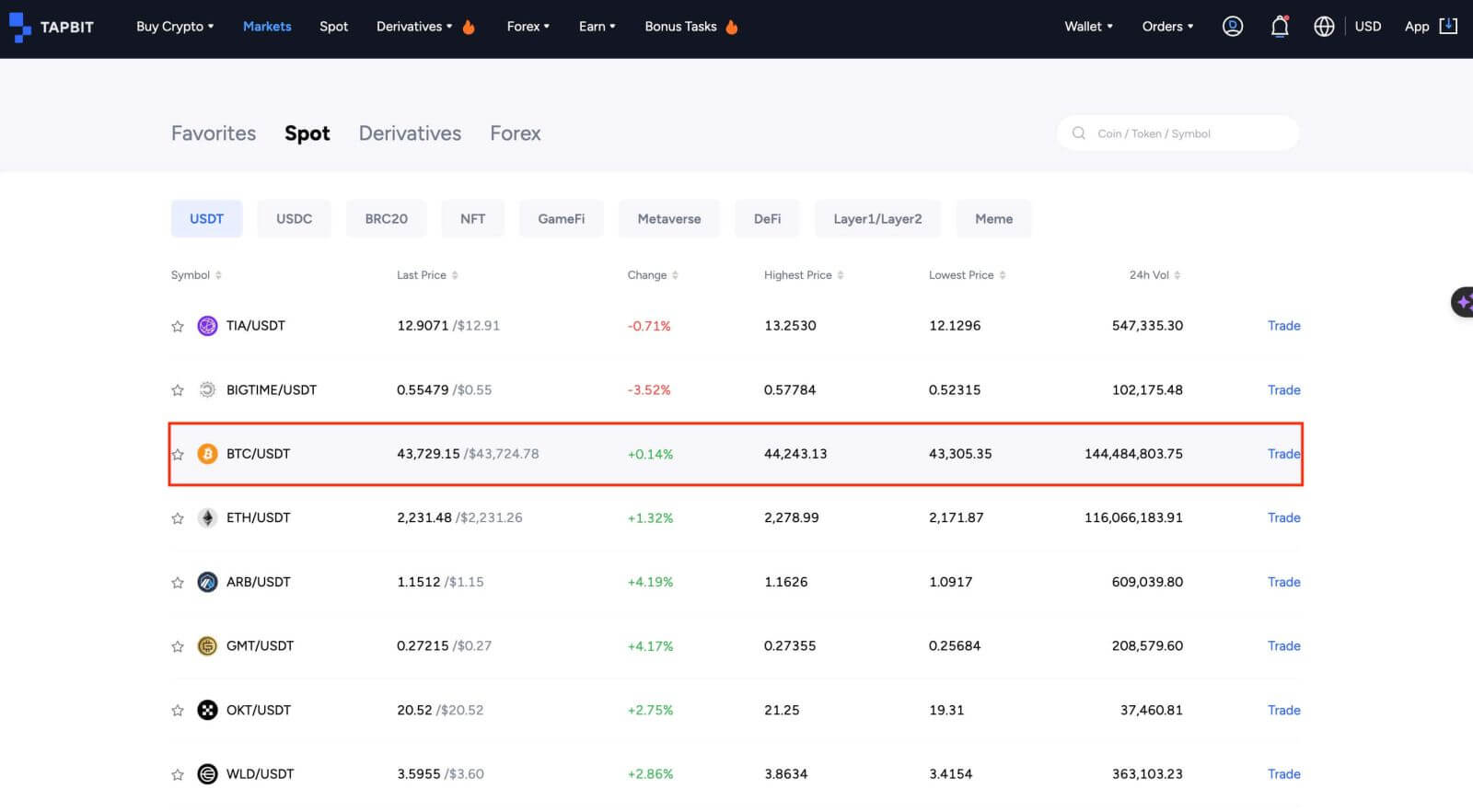Click the BIGTIME coin icon
The height and width of the screenshot is (812, 1473).
[x=207, y=389]
